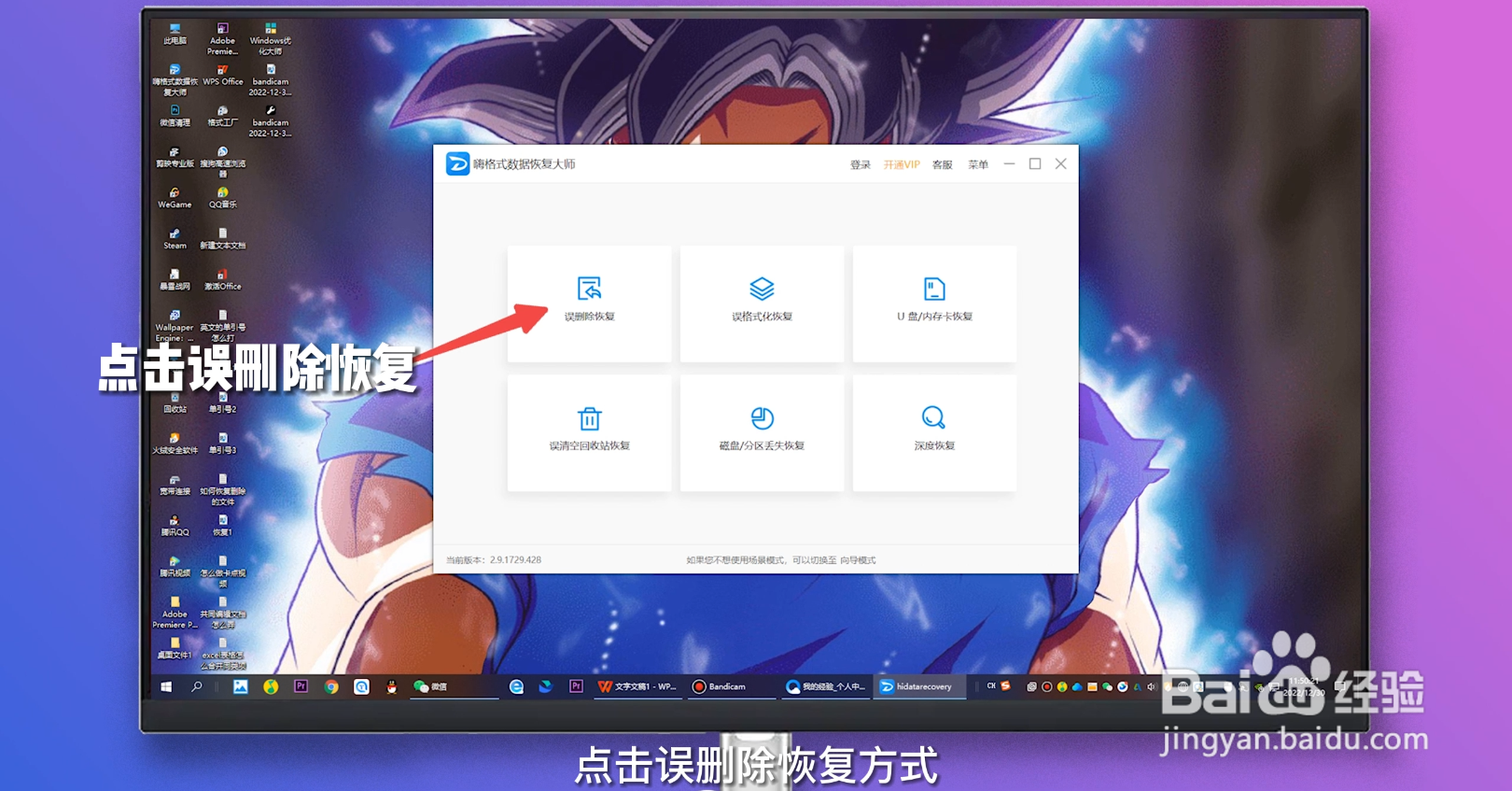
Task: Maximize the data recovery window
Action: click(x=1035, y=163)
